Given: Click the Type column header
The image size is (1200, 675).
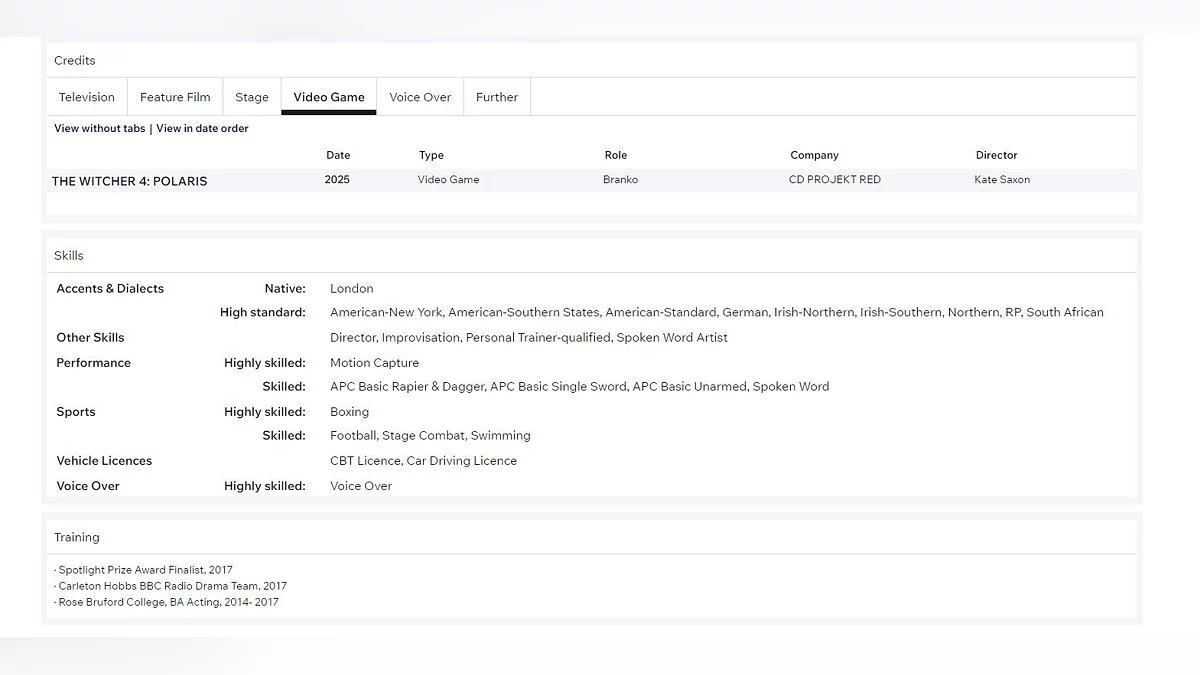Looking at the screenshot, I should 431,155.
